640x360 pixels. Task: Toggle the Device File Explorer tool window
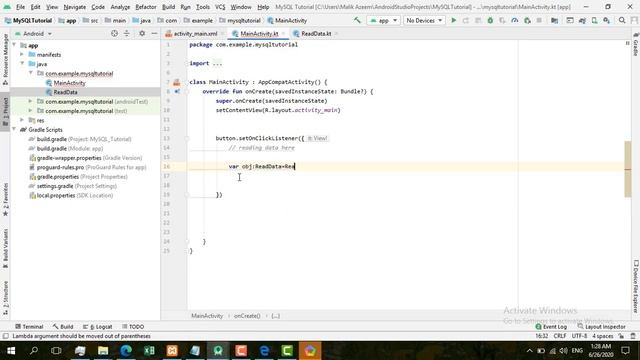pyautogui.click(x=636, y=287)
